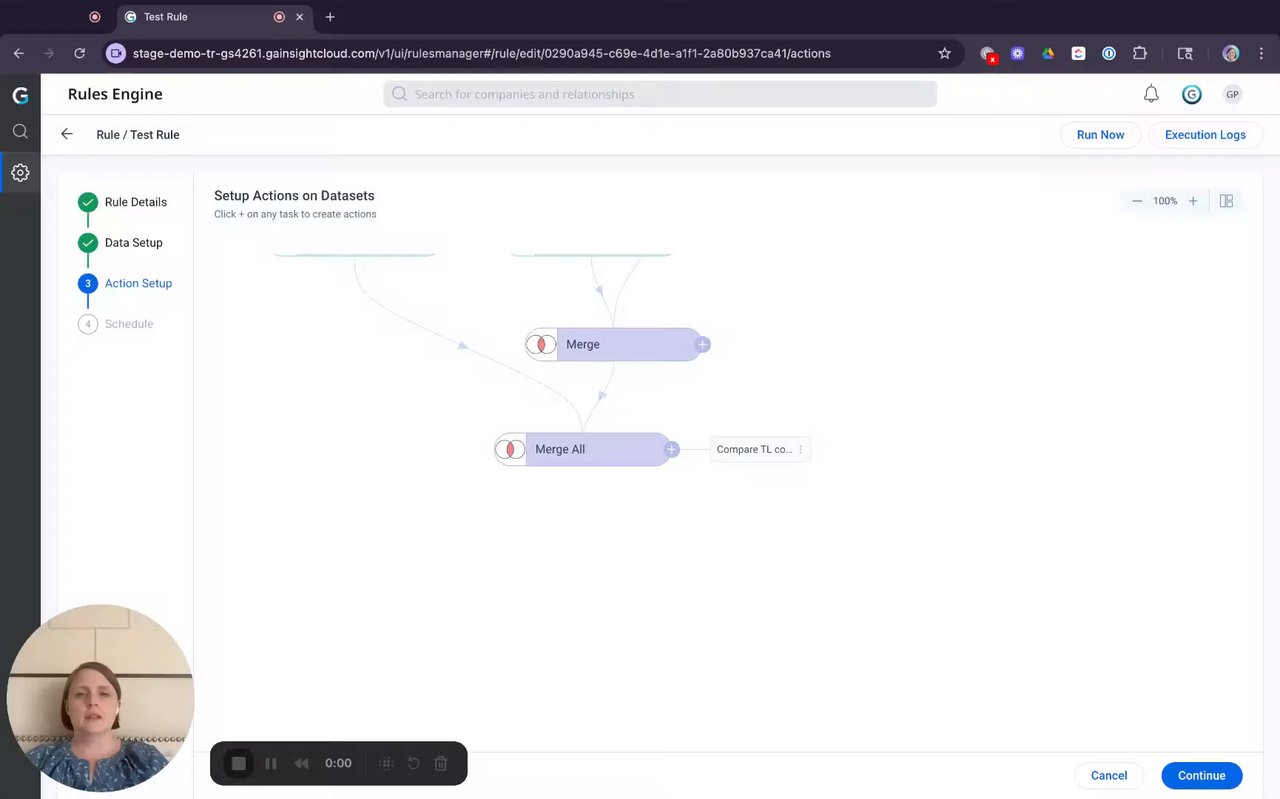Click the Gainsight G logo in sidebar

coord(20,95)
